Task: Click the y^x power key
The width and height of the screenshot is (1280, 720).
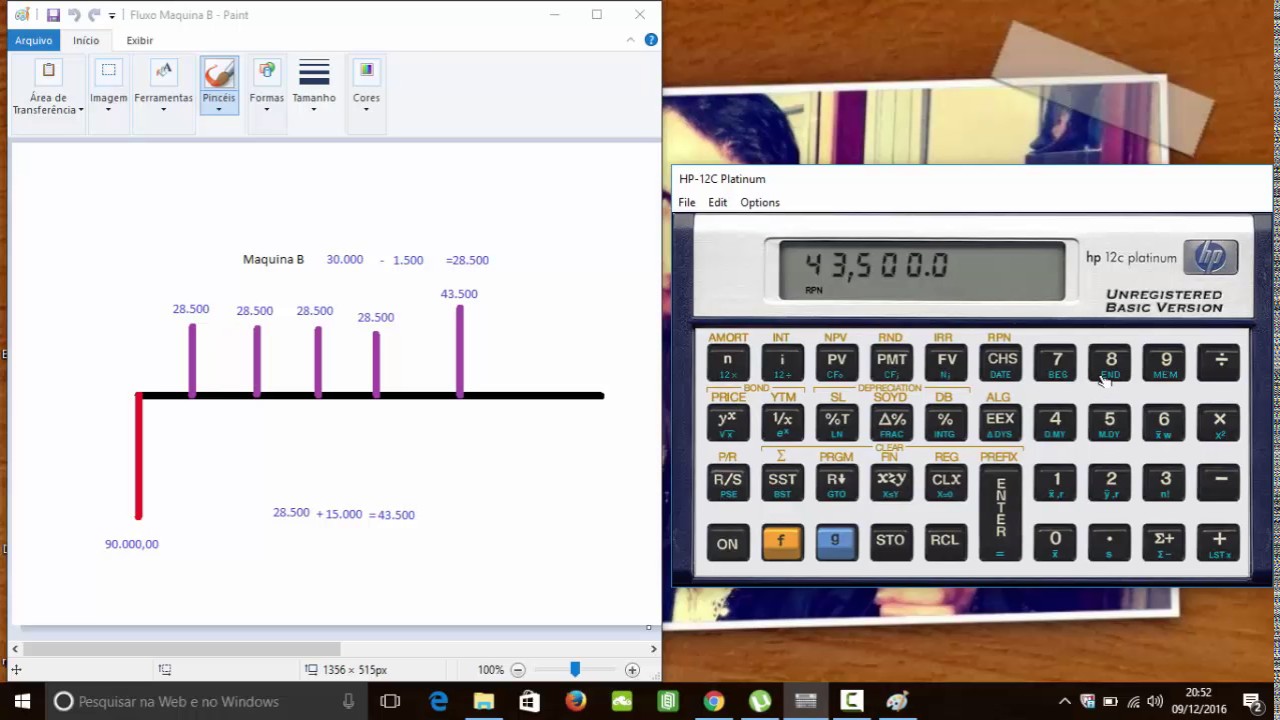Action: [728, 424]
